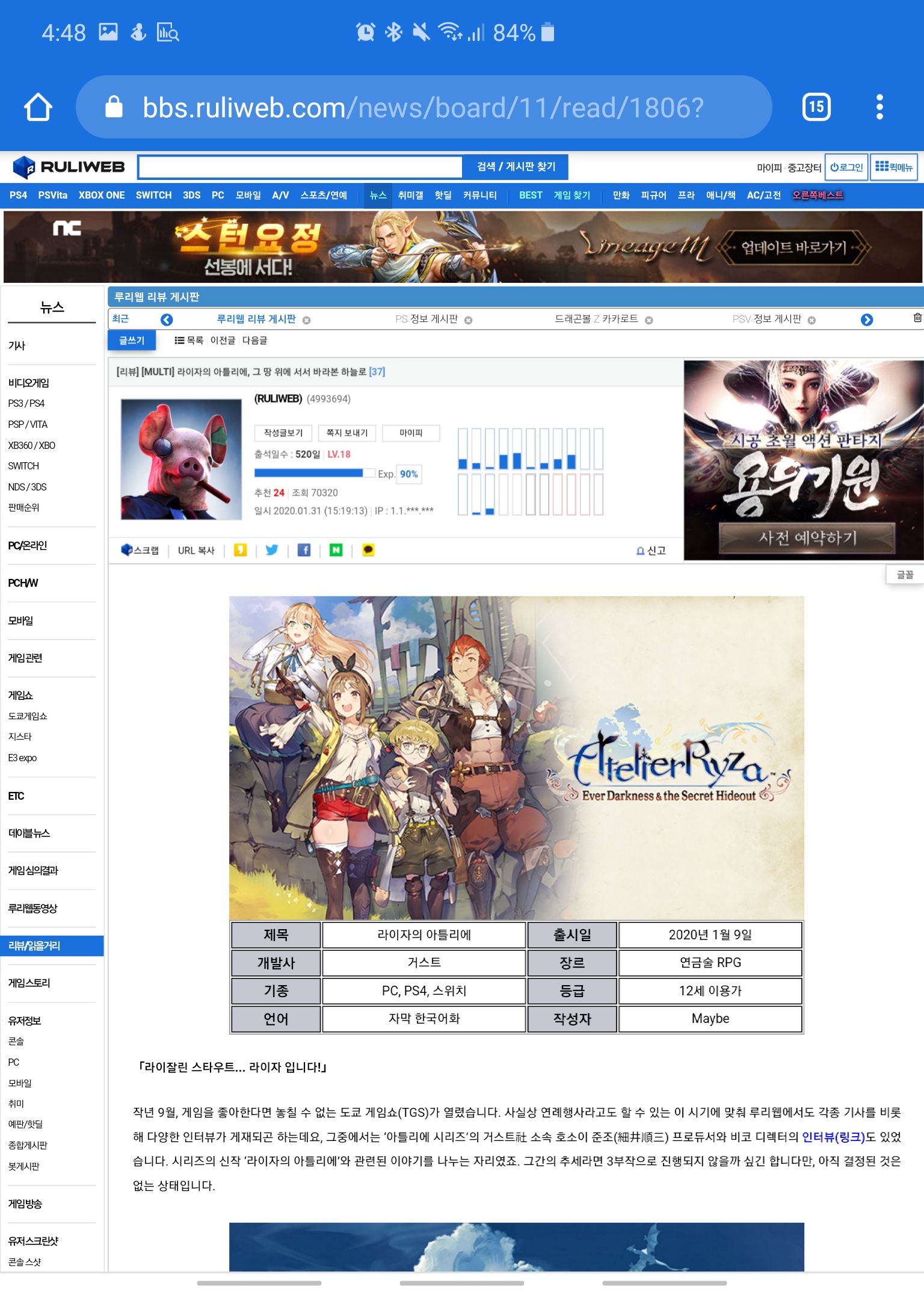This screenshot has height=1295, width=924.
Task: Click URL 복사 to copy link
Action: 196,550
